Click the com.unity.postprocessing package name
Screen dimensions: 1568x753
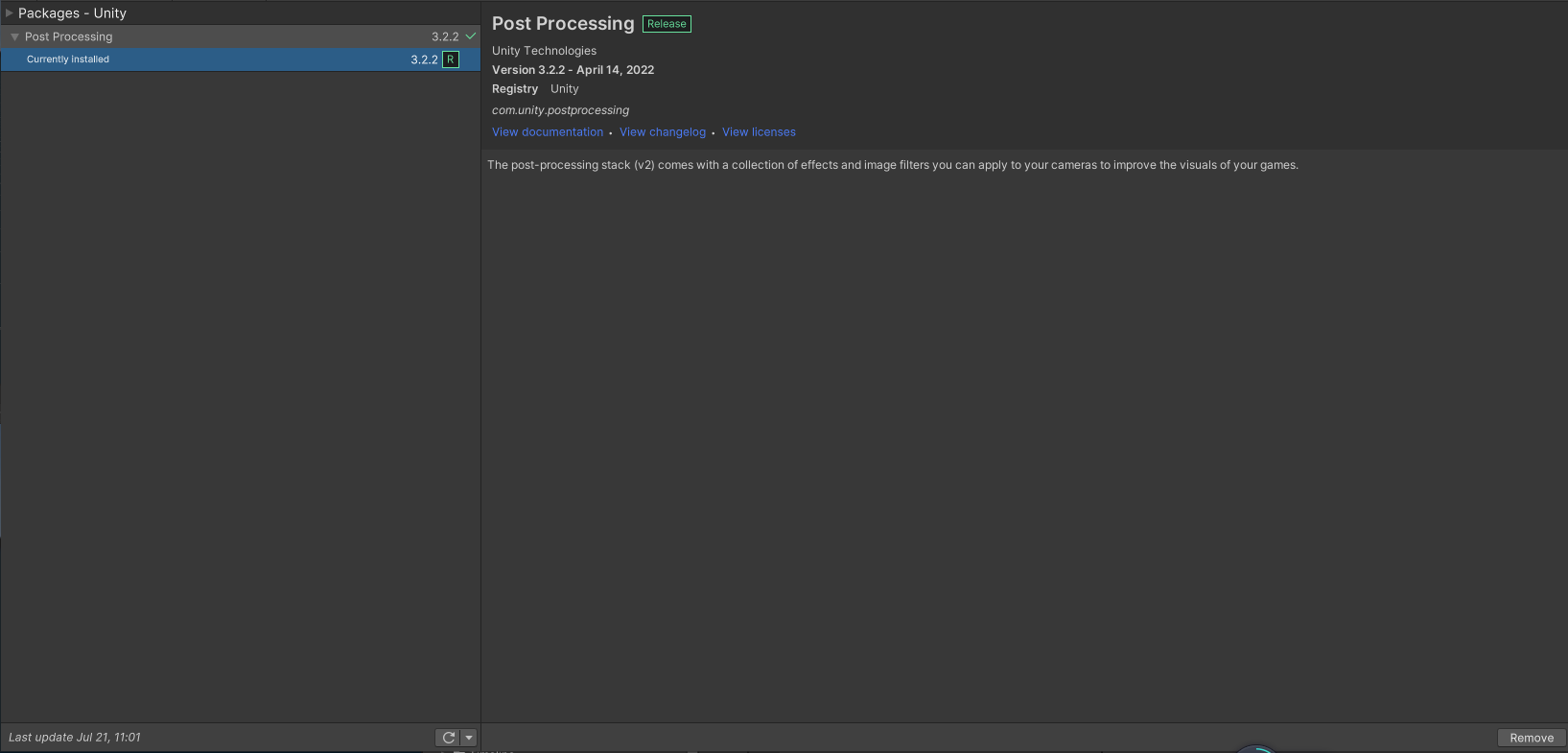(561, 110)
